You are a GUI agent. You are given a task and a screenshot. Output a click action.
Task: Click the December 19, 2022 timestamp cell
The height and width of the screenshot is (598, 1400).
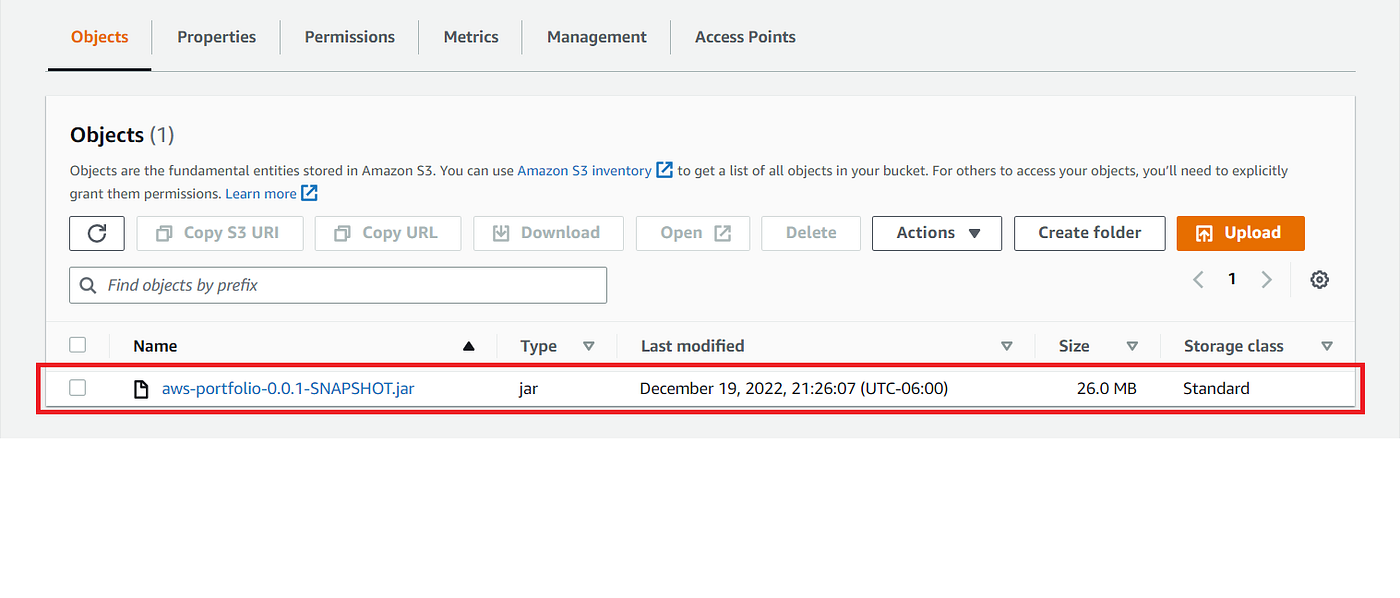pos(794,389)
